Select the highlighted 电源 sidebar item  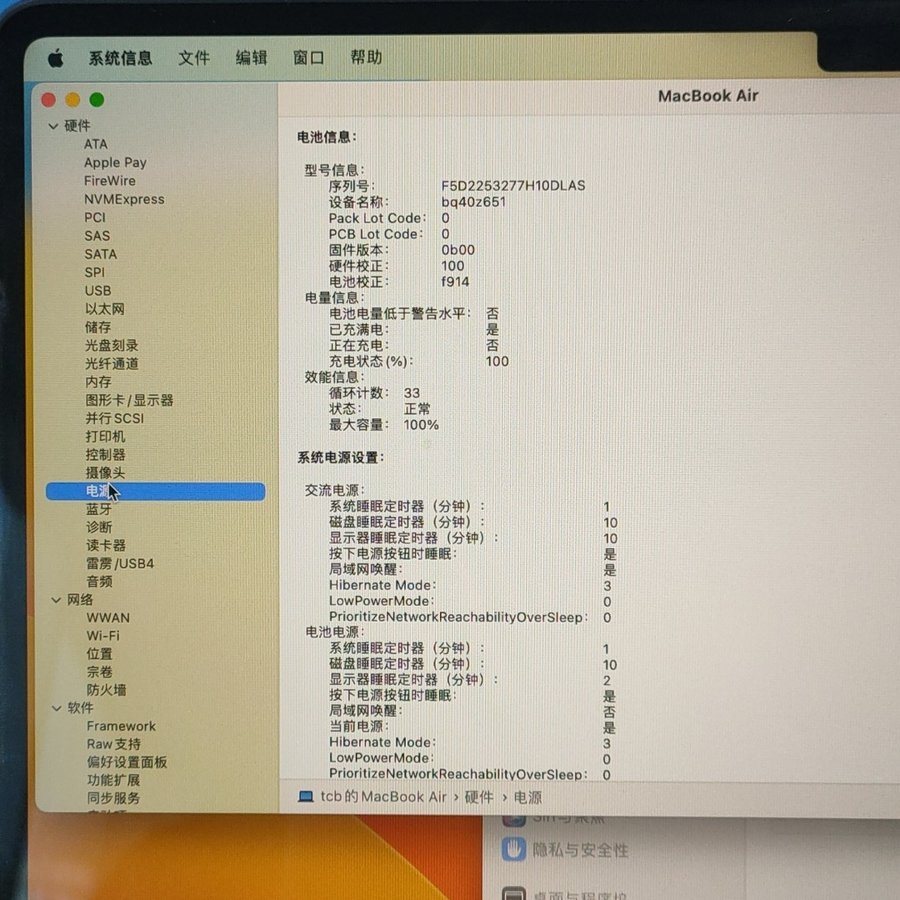(156, 491)
